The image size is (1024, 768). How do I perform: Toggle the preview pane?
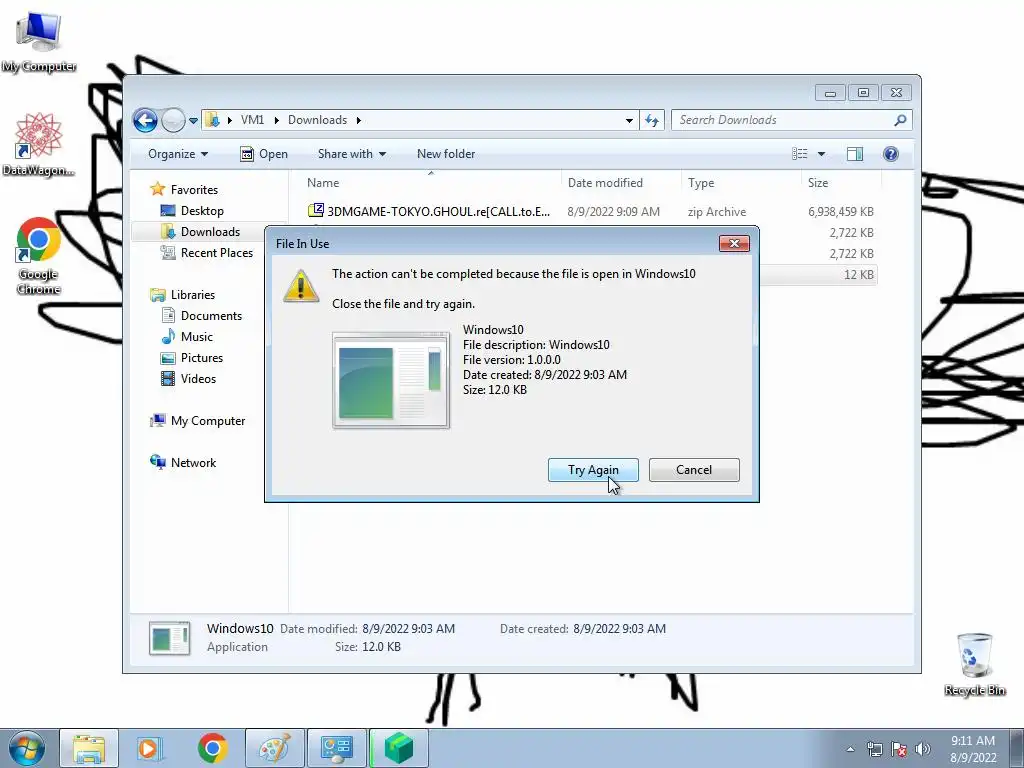coord(855,154)
